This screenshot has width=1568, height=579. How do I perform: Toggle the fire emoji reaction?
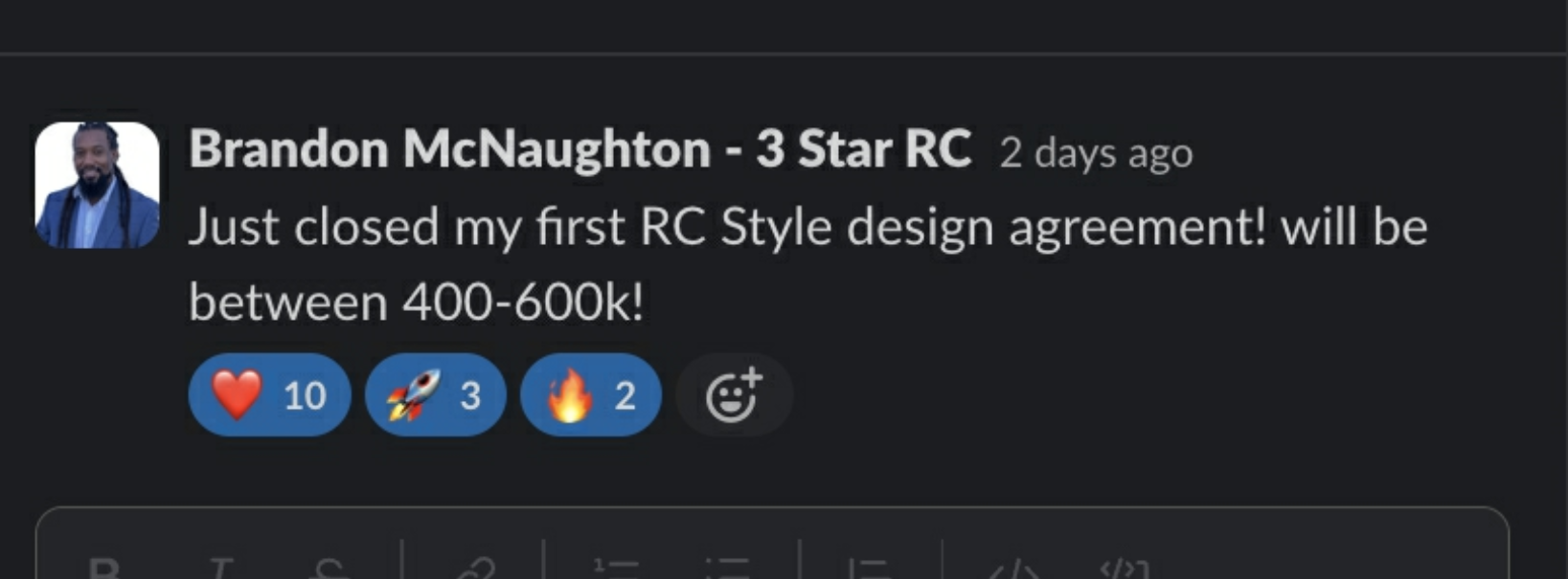coord(590,394)
